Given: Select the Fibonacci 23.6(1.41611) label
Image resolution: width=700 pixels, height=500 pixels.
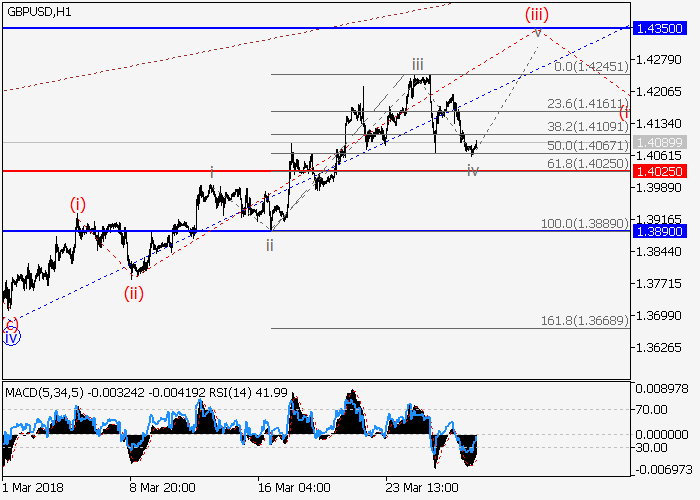Looking at the screenshot, I should pyautogui.click(x=588, y=104).
